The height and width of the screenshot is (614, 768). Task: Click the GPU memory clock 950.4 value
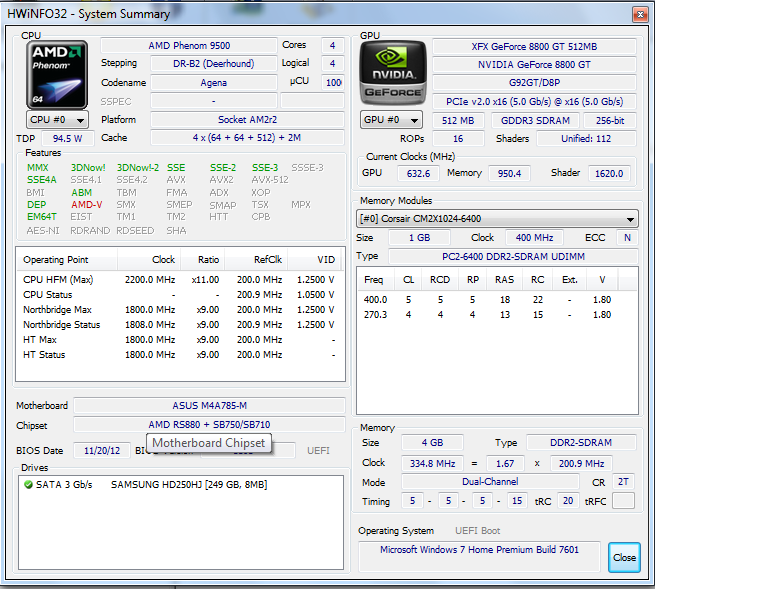point(509,173)
